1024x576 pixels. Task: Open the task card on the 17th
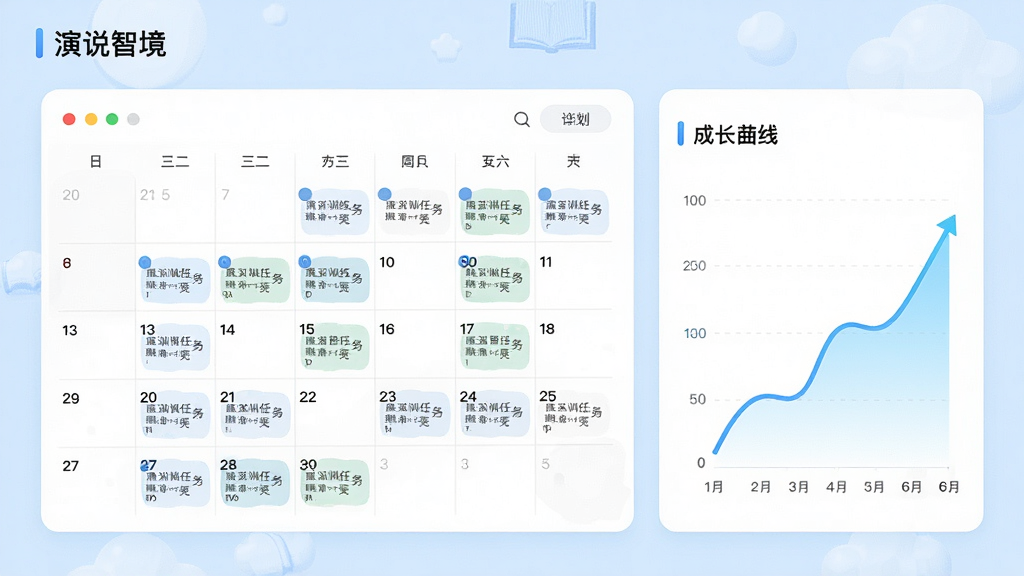click(494, 347)
